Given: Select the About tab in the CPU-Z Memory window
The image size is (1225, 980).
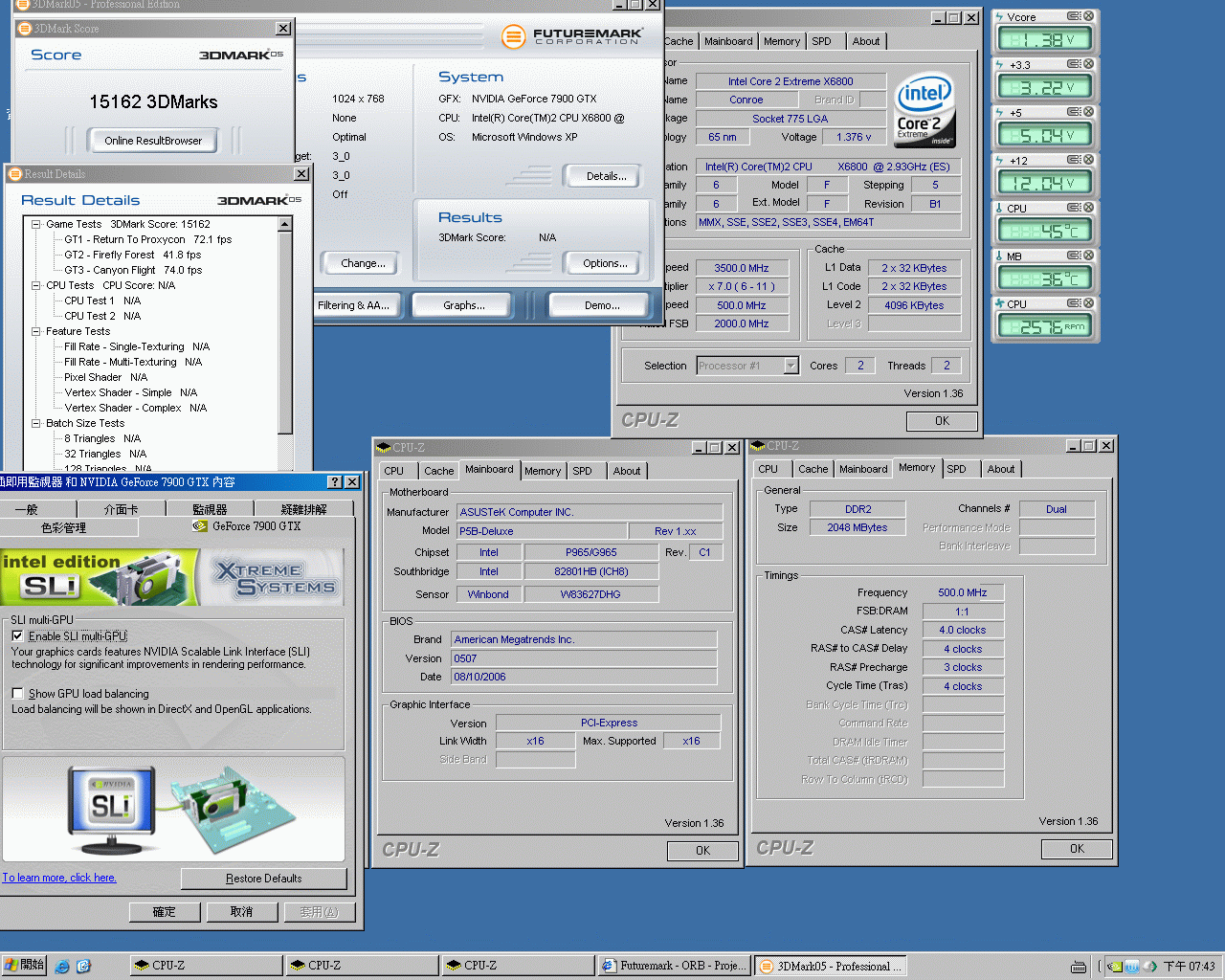Looking at the screenshot, I should [x=1001, y=469].
